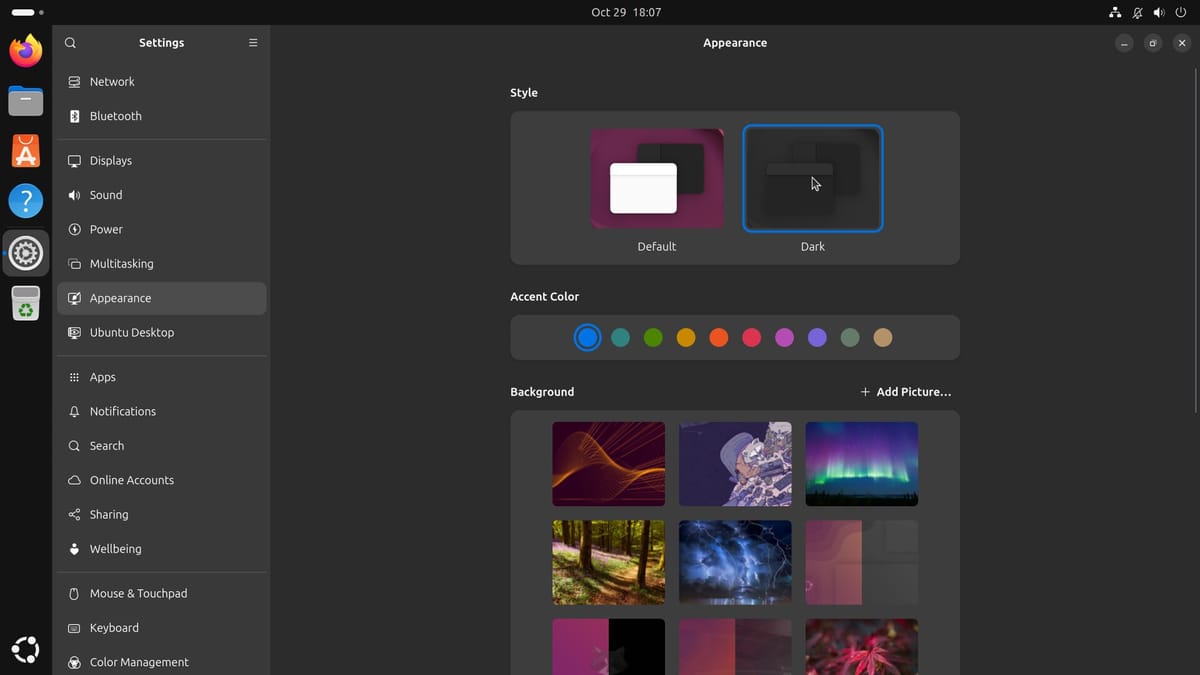Click the Multitasking icon in the sidebar
This screenshot has width=1200, height=675.
point(74,264)
